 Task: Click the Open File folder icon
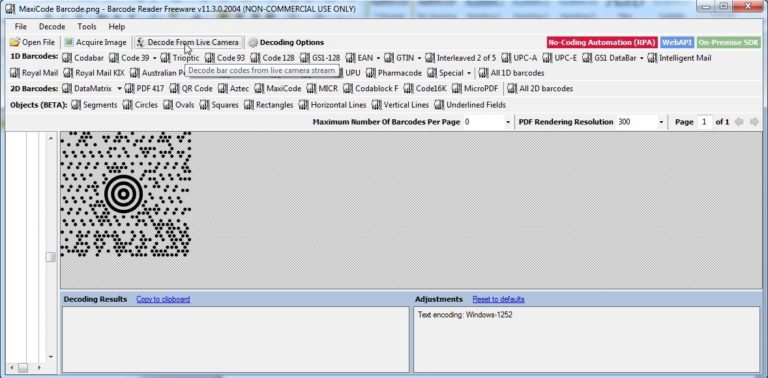pos(15,43)
